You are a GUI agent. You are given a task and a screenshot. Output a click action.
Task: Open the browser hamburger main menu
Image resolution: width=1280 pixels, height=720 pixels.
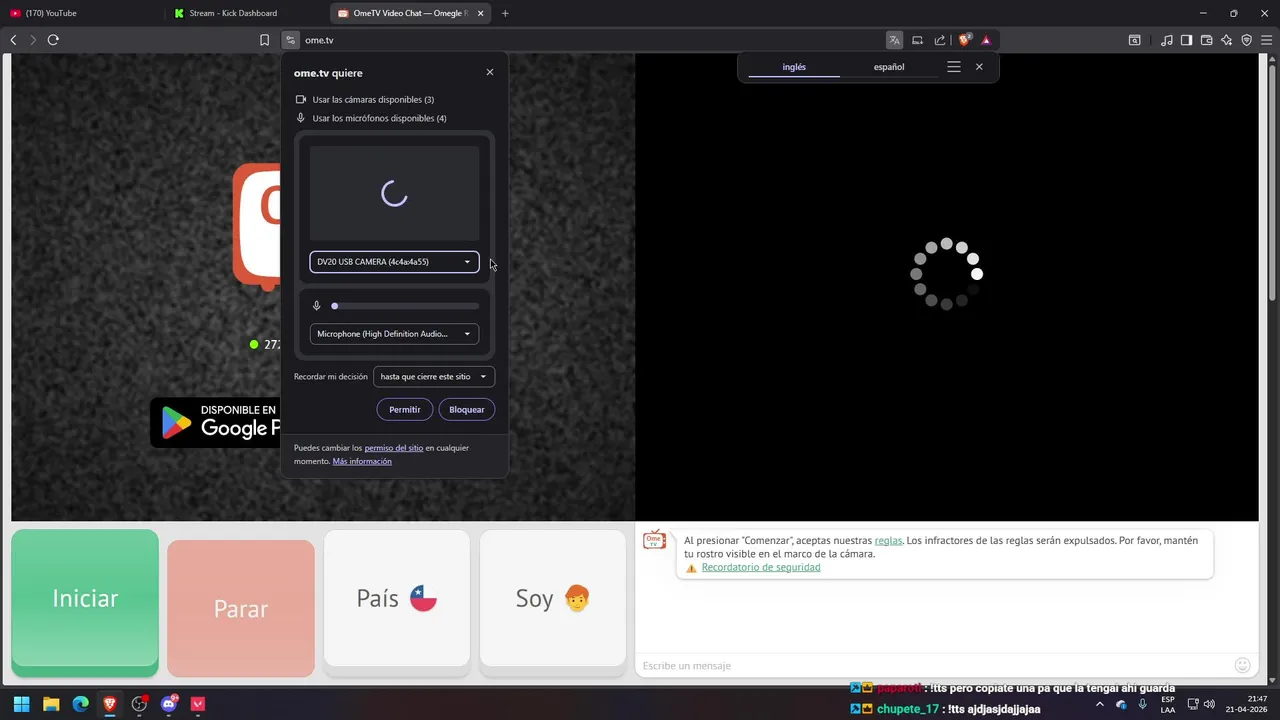[x=1266, y=40]
